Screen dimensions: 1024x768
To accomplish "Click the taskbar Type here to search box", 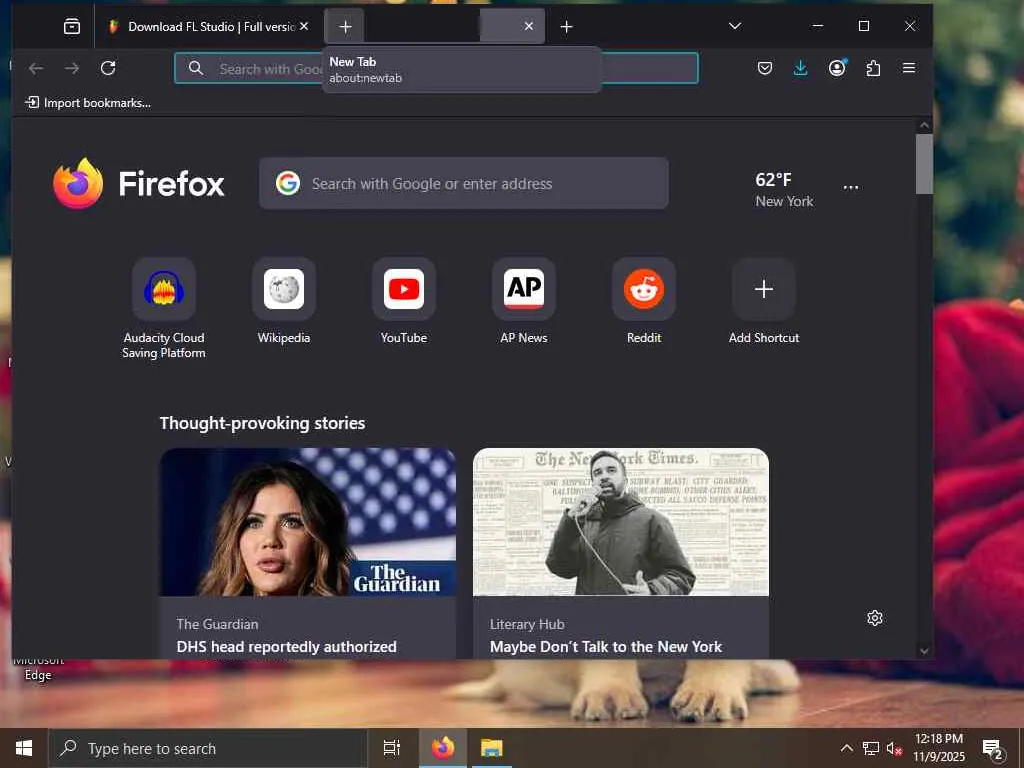I will [208, 748].
